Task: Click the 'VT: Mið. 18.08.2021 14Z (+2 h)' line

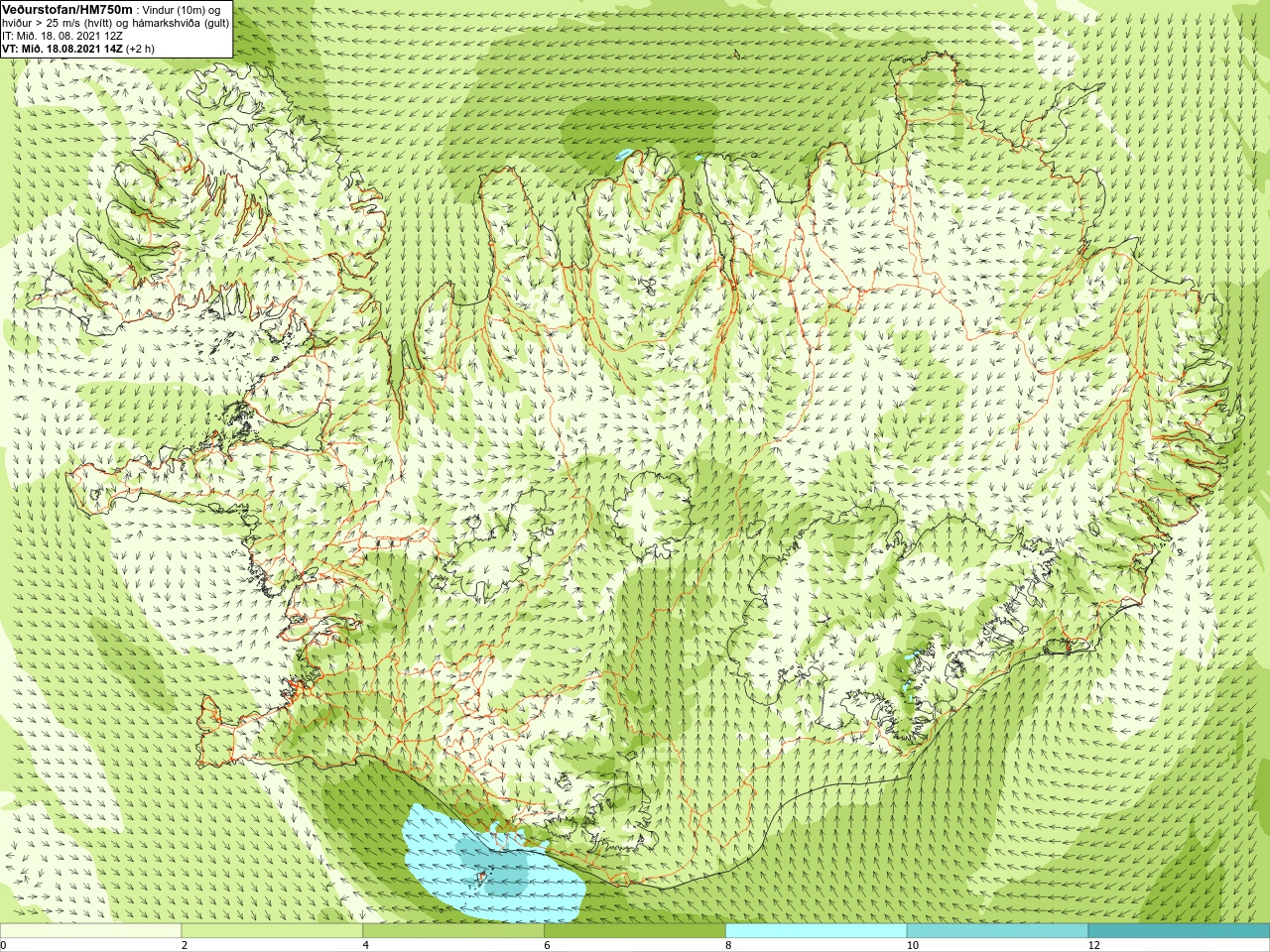Action: click(77, 49)
